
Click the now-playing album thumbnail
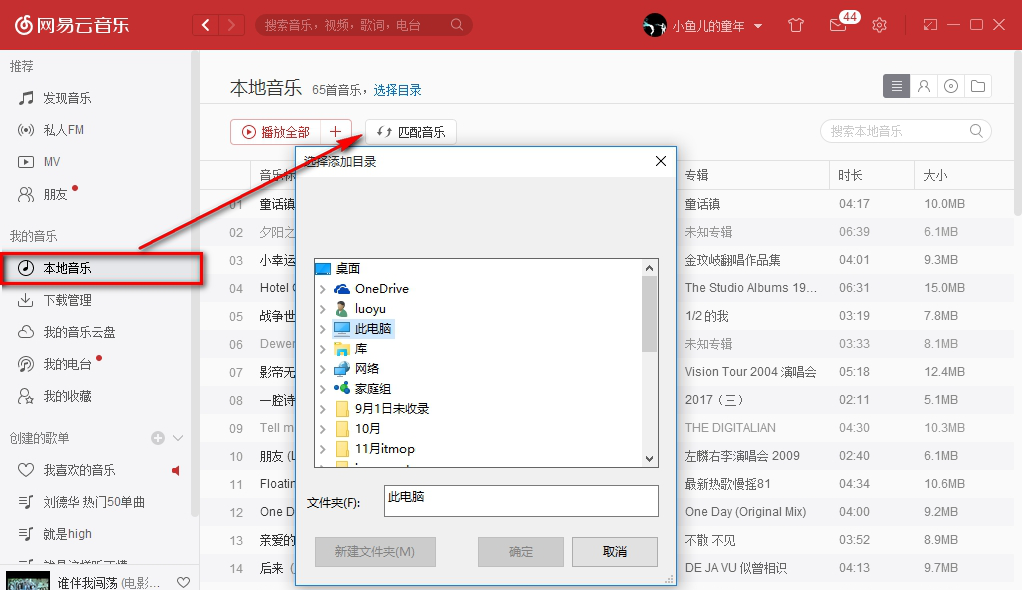[x=28, y=580]
